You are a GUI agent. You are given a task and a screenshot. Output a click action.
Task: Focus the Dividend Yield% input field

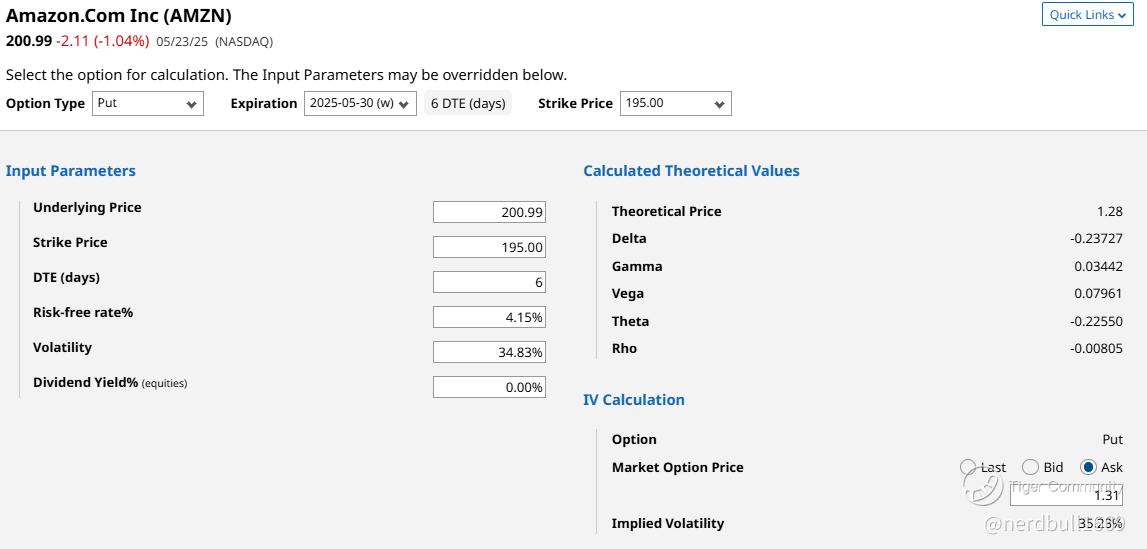(x=489, y=387)
